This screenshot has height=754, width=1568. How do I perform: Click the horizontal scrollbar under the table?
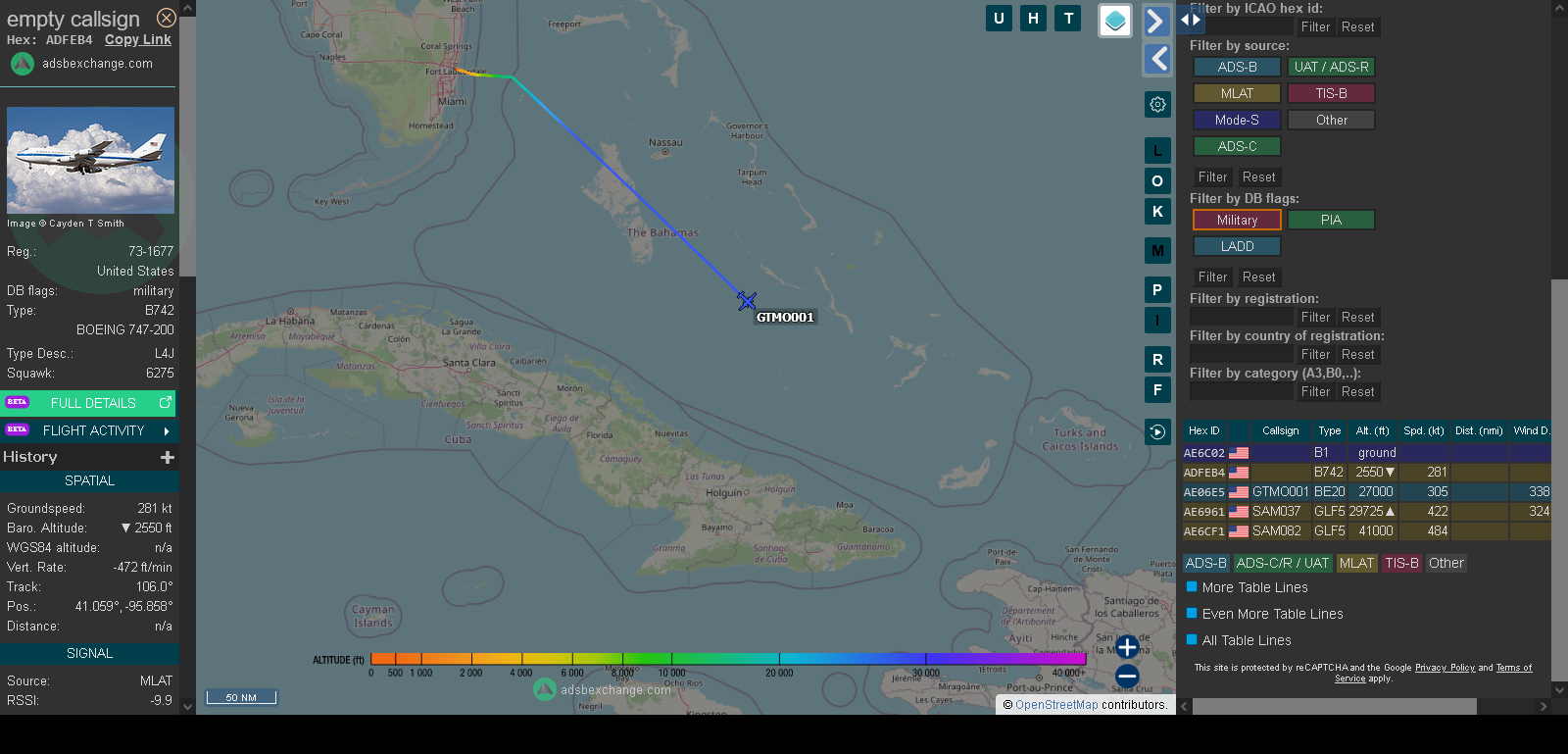[x=1335, y=706]
